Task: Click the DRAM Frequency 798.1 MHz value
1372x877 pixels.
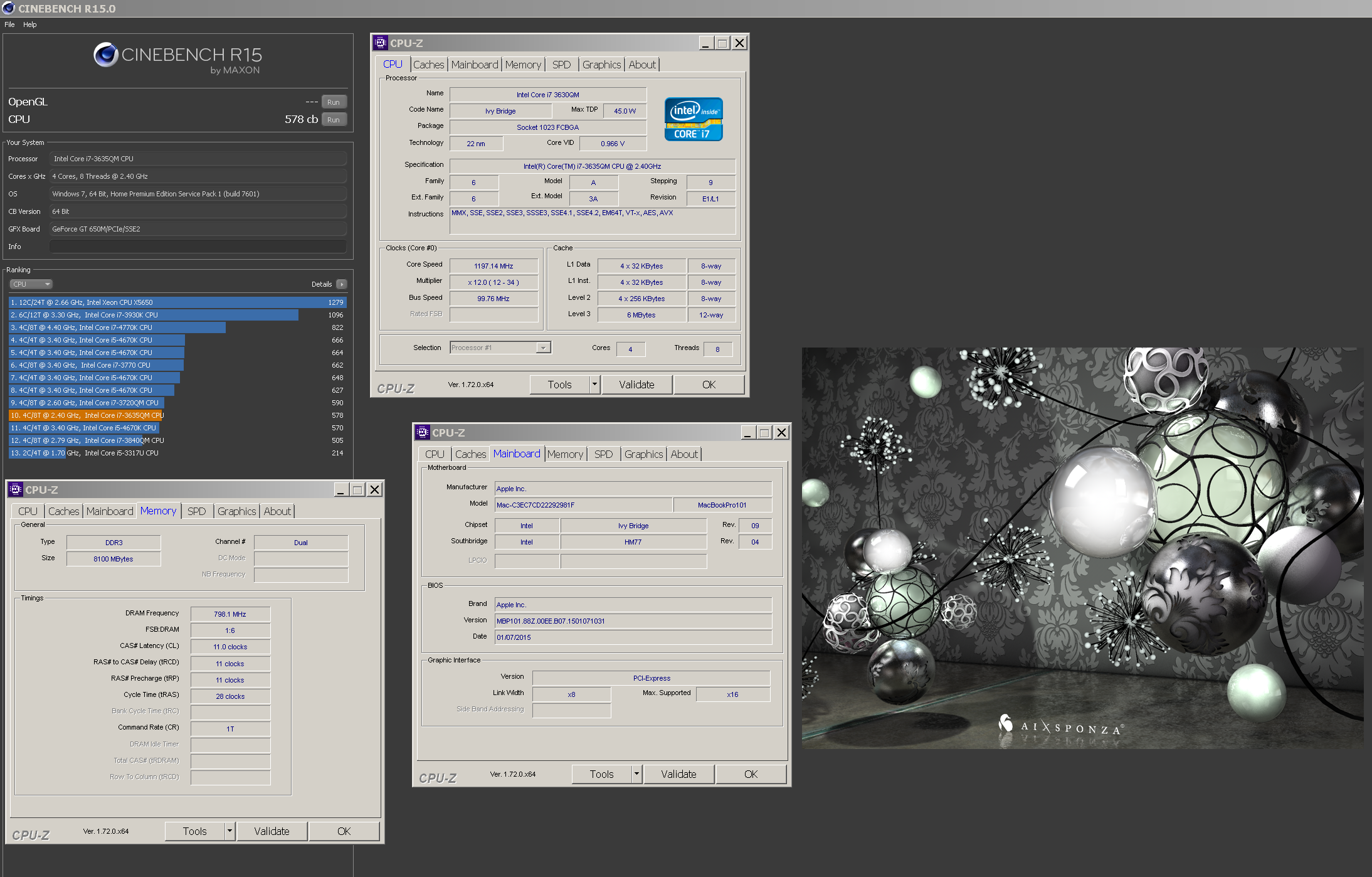Action: pos(230,614)
